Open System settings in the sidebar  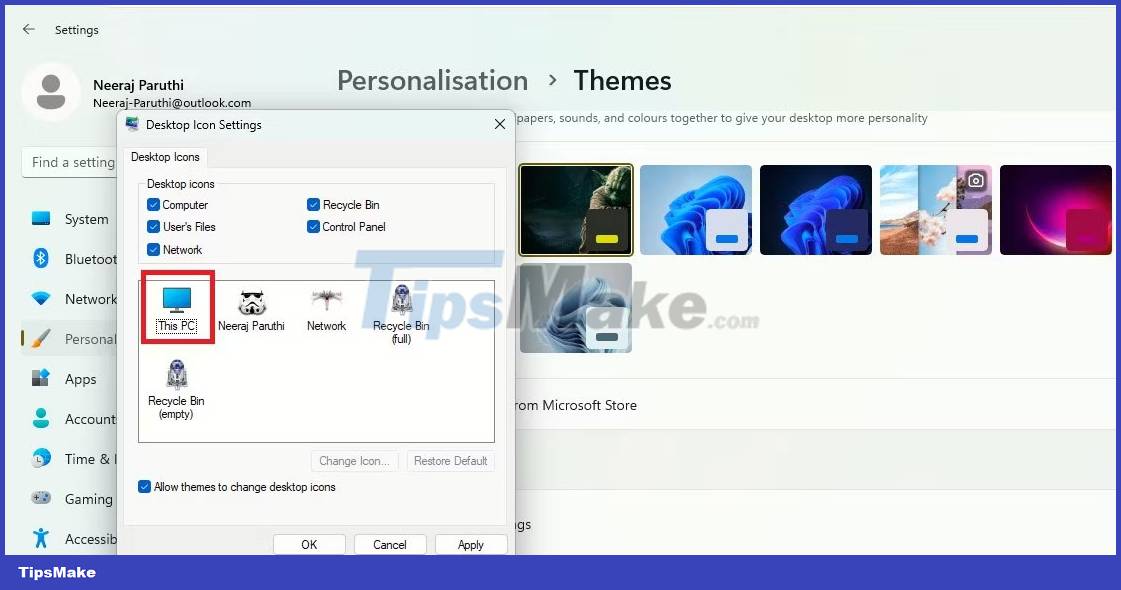(x=85, y=219)
